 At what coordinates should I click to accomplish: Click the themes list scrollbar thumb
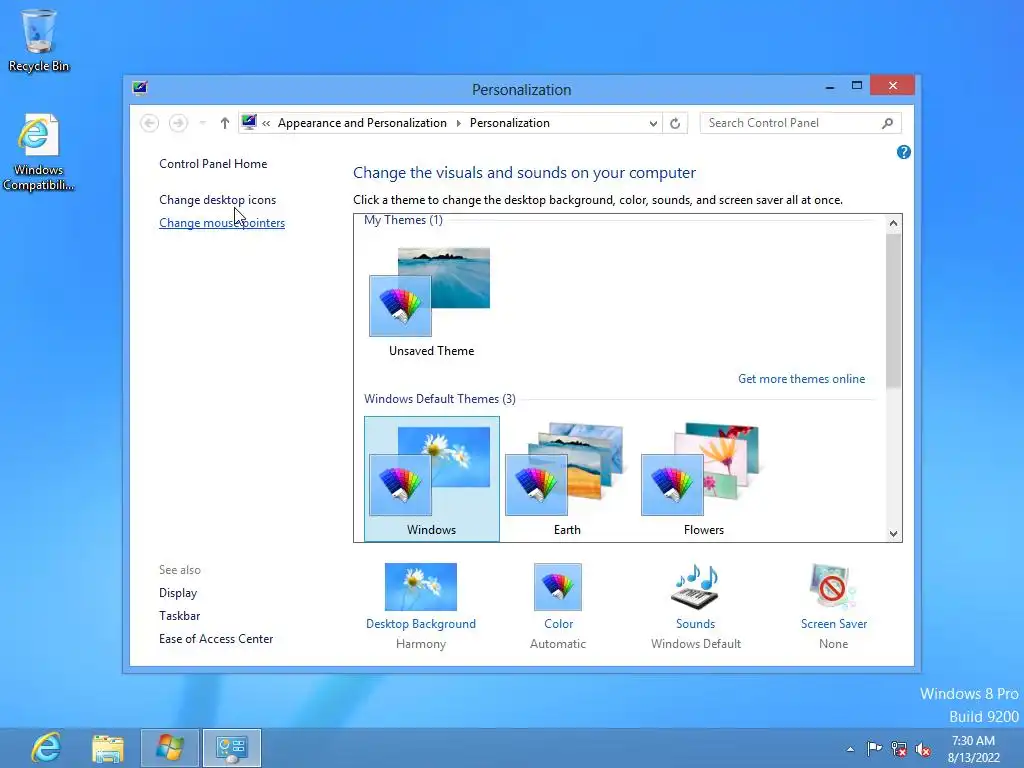(x=893, y=311)
